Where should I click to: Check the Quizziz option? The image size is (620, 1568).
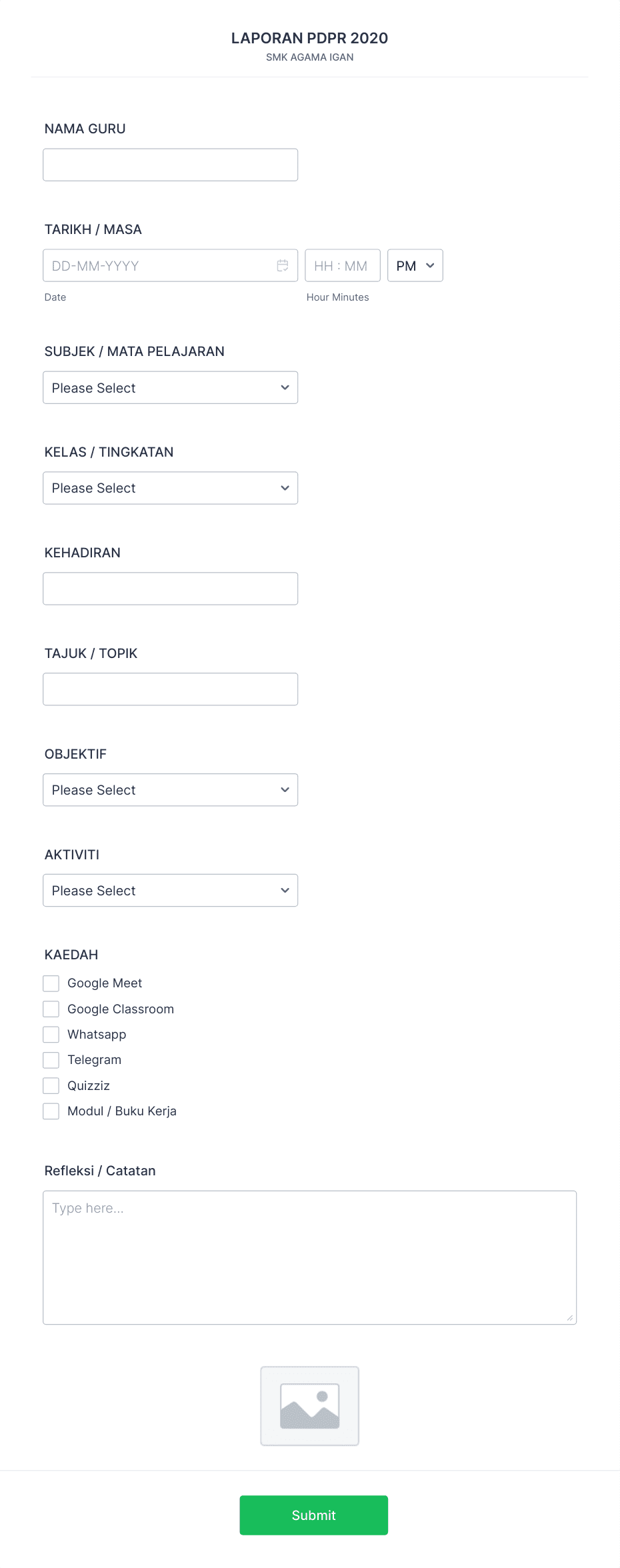click(51, 1085)
